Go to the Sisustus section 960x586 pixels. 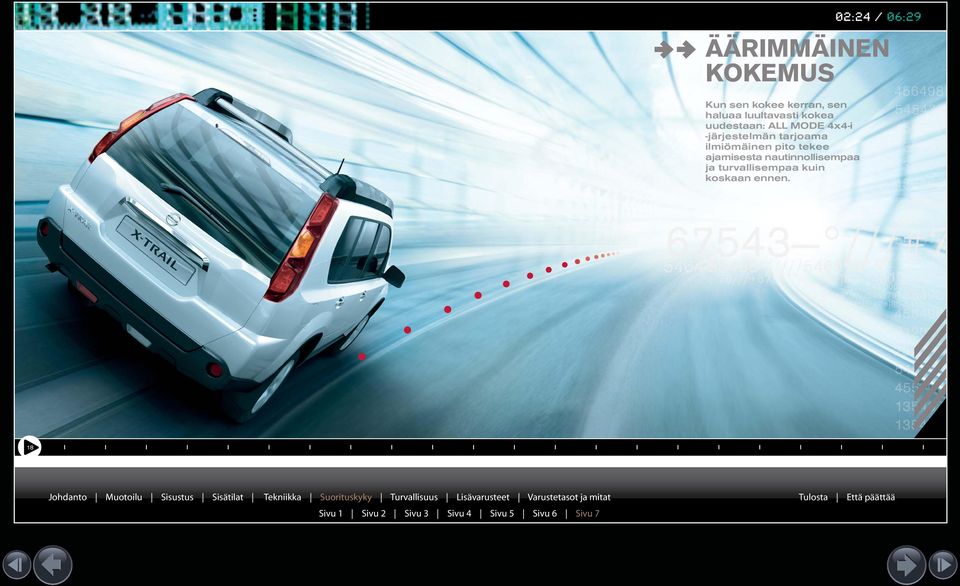click(x=177, y=497)
